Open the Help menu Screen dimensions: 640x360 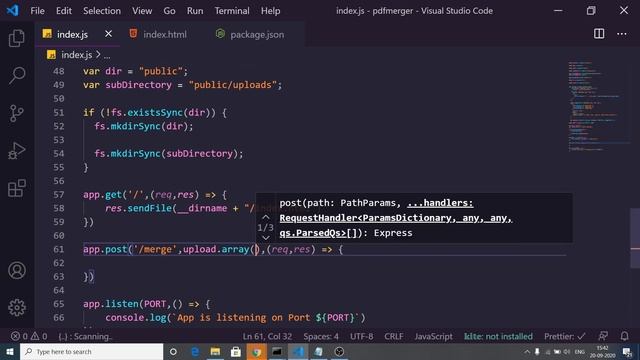point(270,11)
